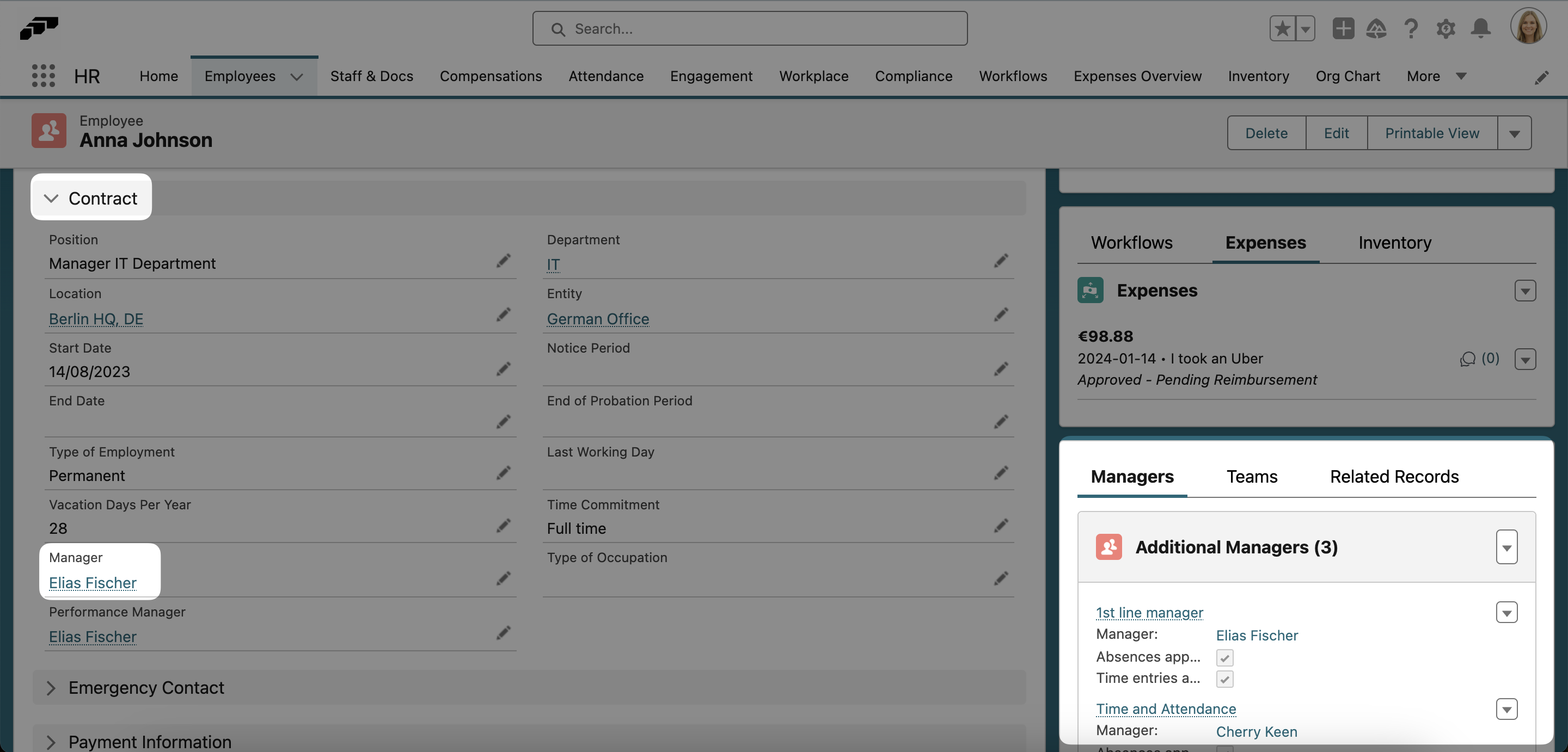Toggle the Absences approval checkbox for Elias Fischer
1568x752 pixels.
click(x=1224, y=657)
